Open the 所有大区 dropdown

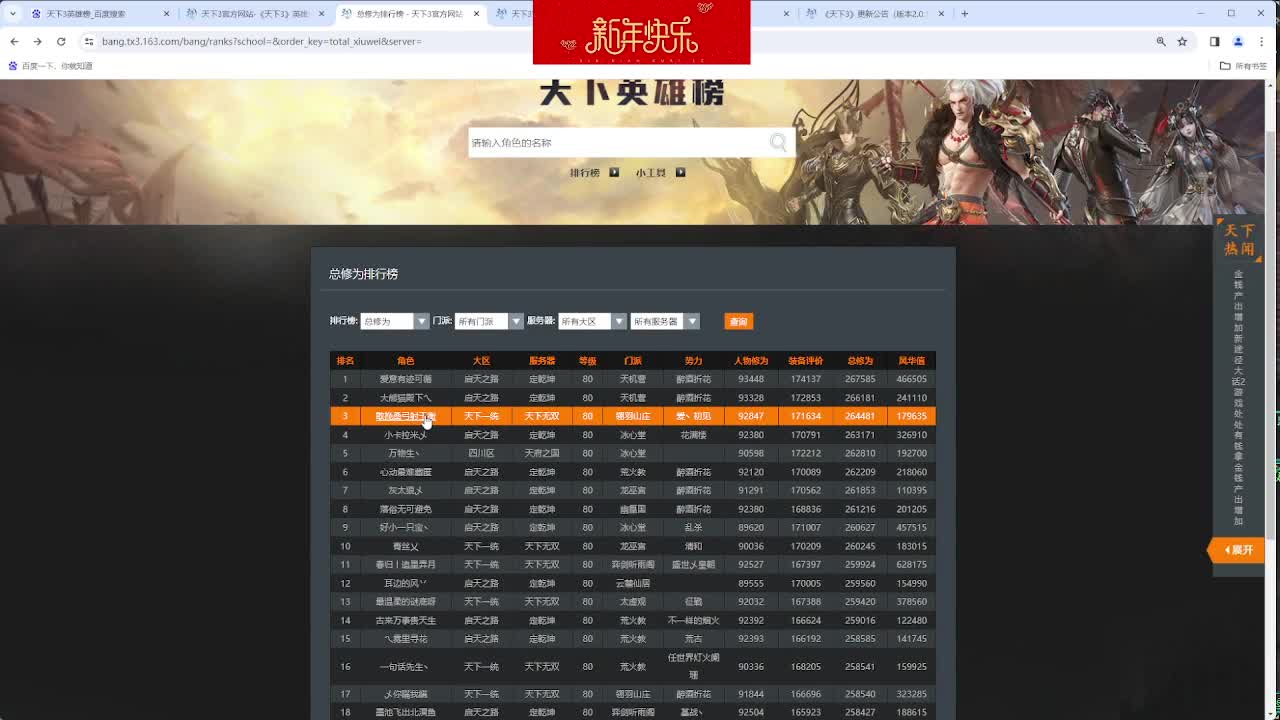click(x=592, y=321)
